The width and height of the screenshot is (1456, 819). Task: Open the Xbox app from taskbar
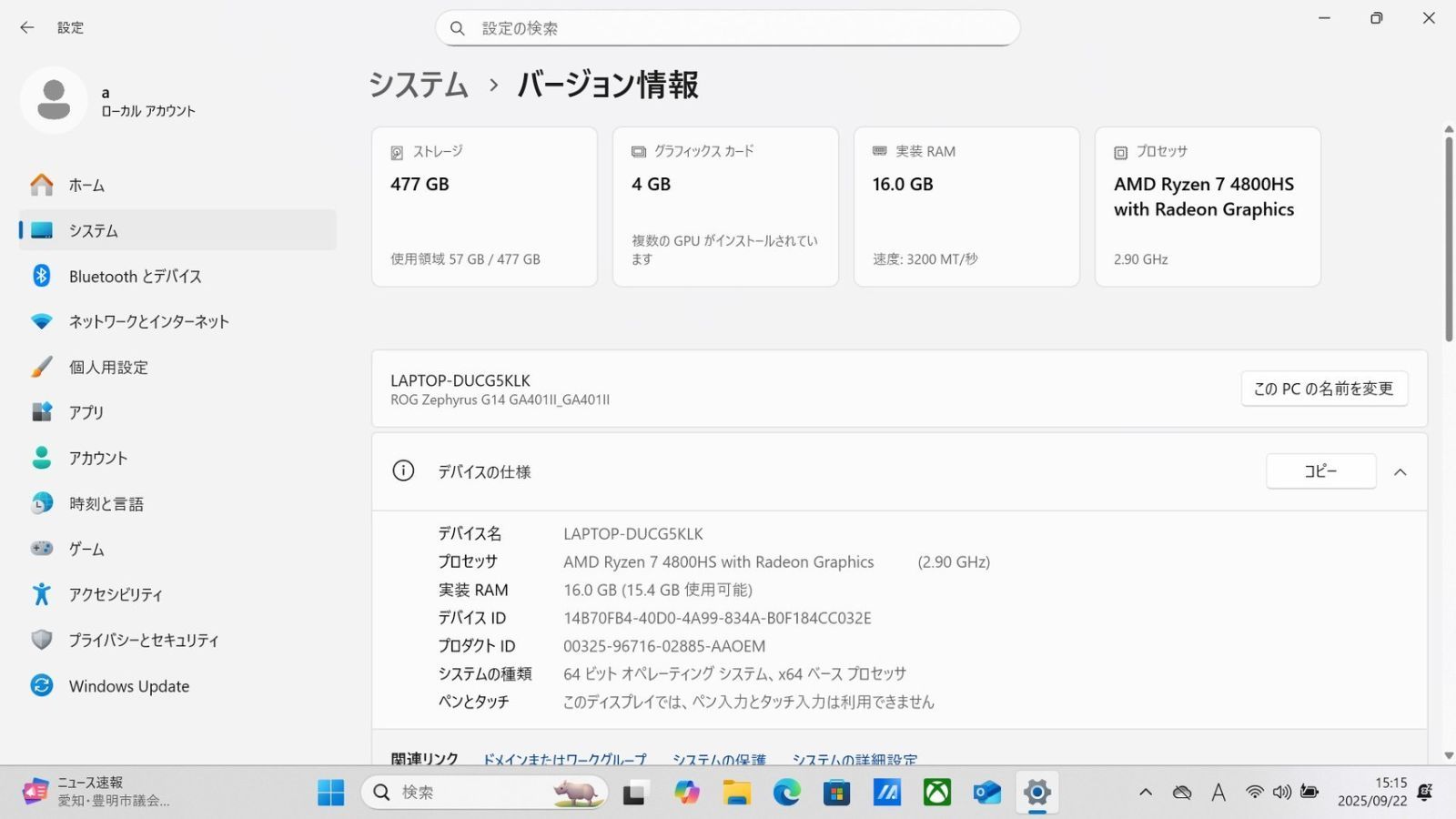[x=937, y=793]
